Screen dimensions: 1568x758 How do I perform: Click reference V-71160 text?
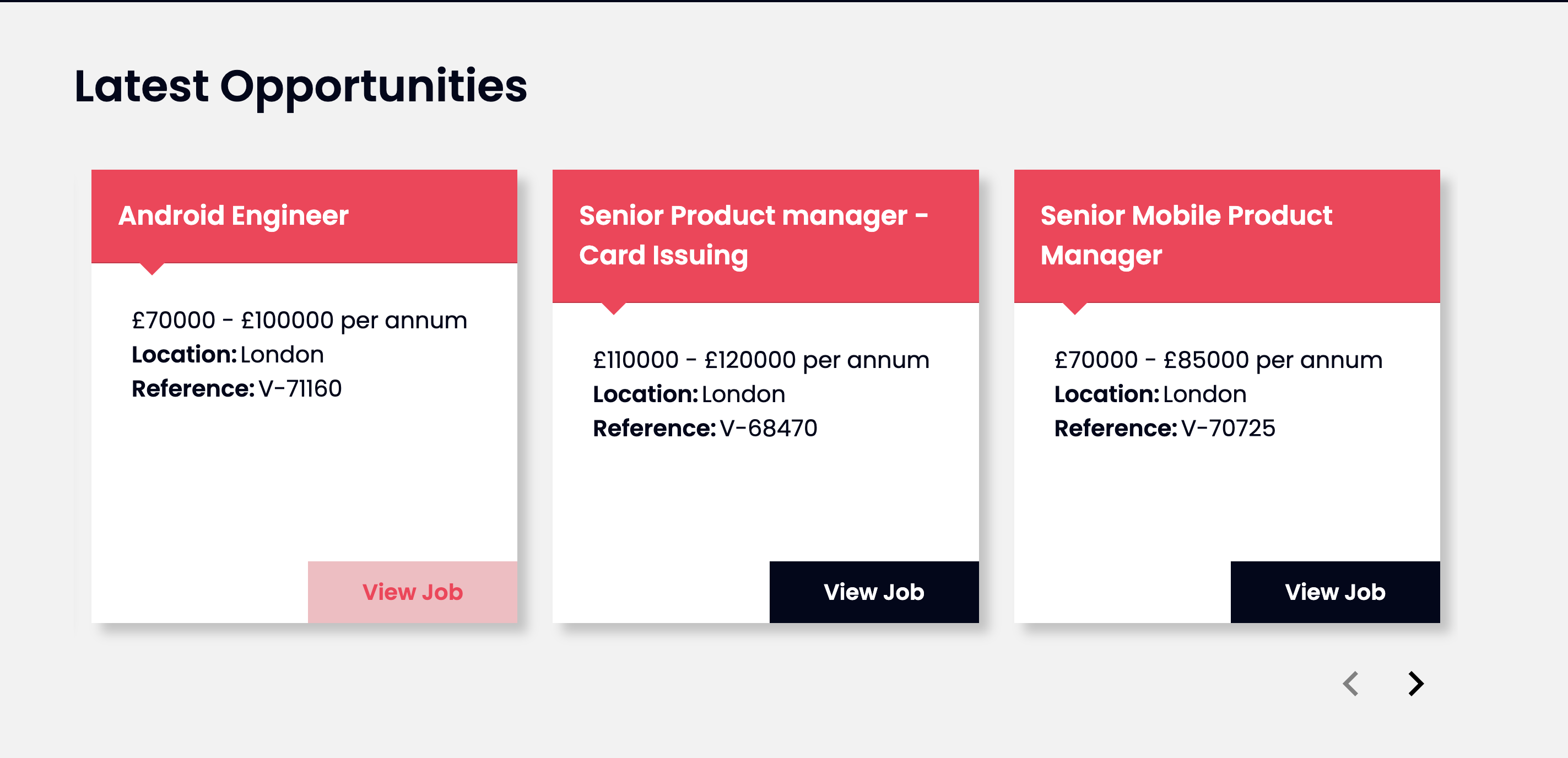[x=300, y=388]
